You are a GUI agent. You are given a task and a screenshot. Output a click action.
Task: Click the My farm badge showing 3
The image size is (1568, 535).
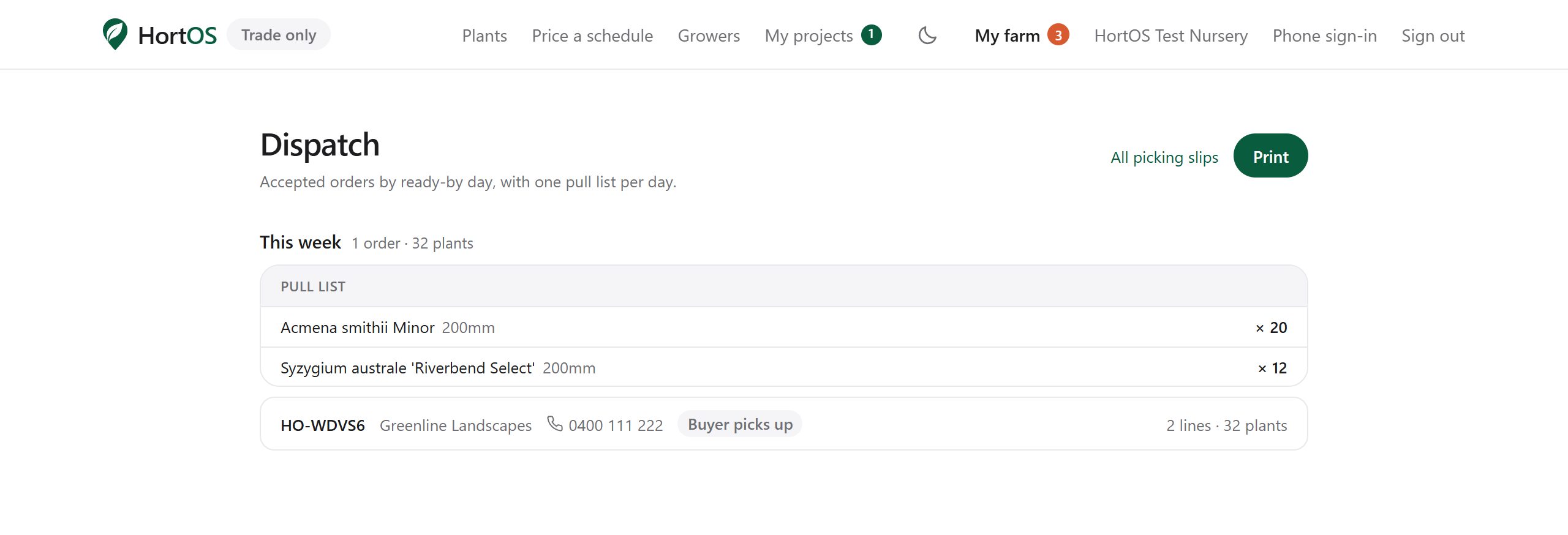point(1058,35)
